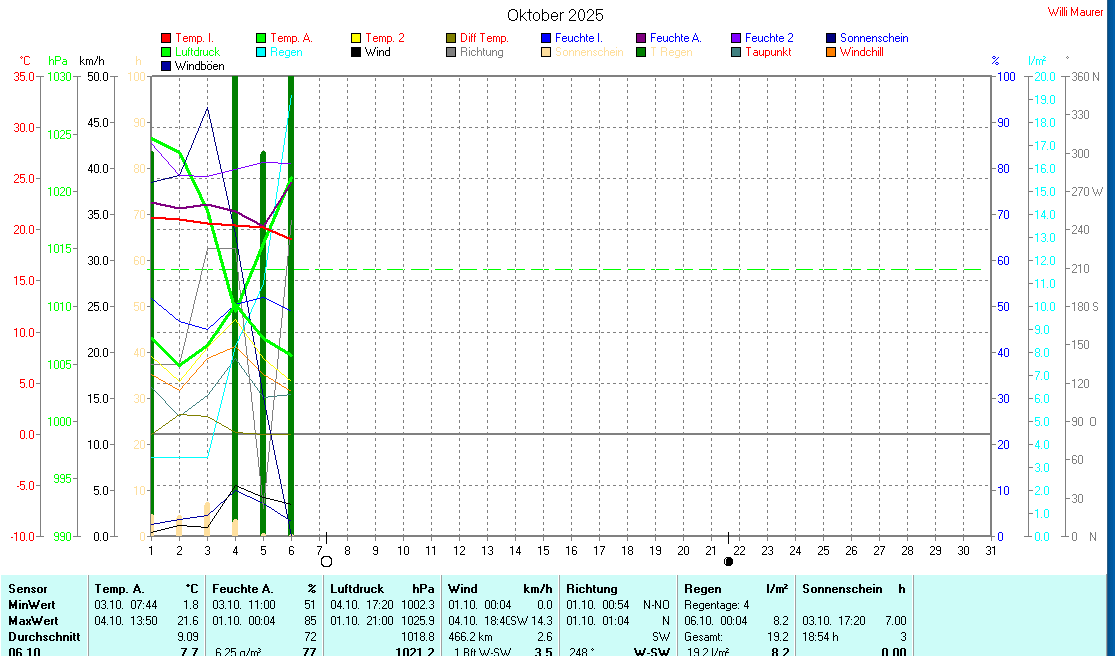Click the Windböen legend swatch
The image size is (1115, 656).
(166, 66)
